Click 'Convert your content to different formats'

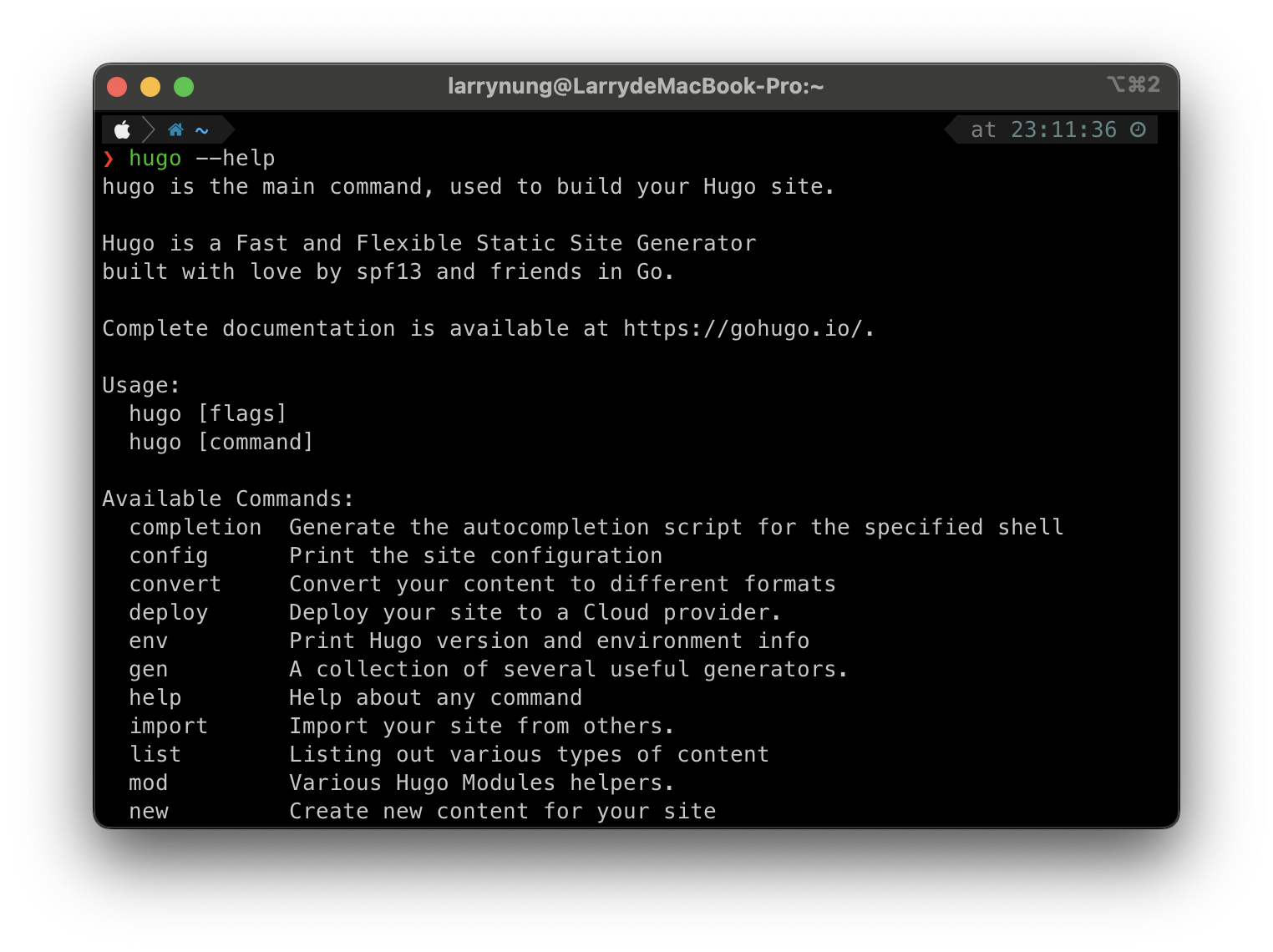(562, 585)
